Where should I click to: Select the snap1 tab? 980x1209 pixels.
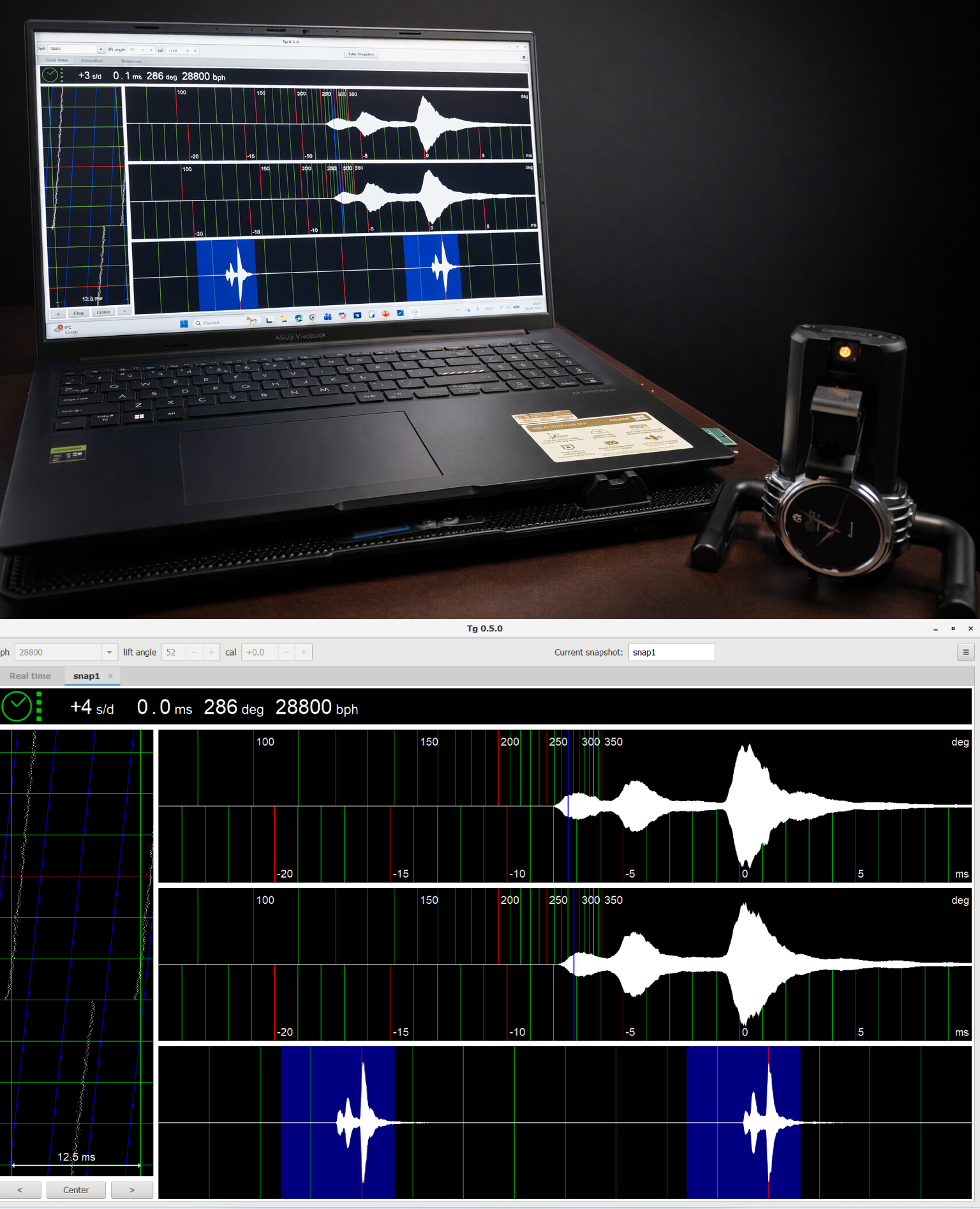point(86,676)
